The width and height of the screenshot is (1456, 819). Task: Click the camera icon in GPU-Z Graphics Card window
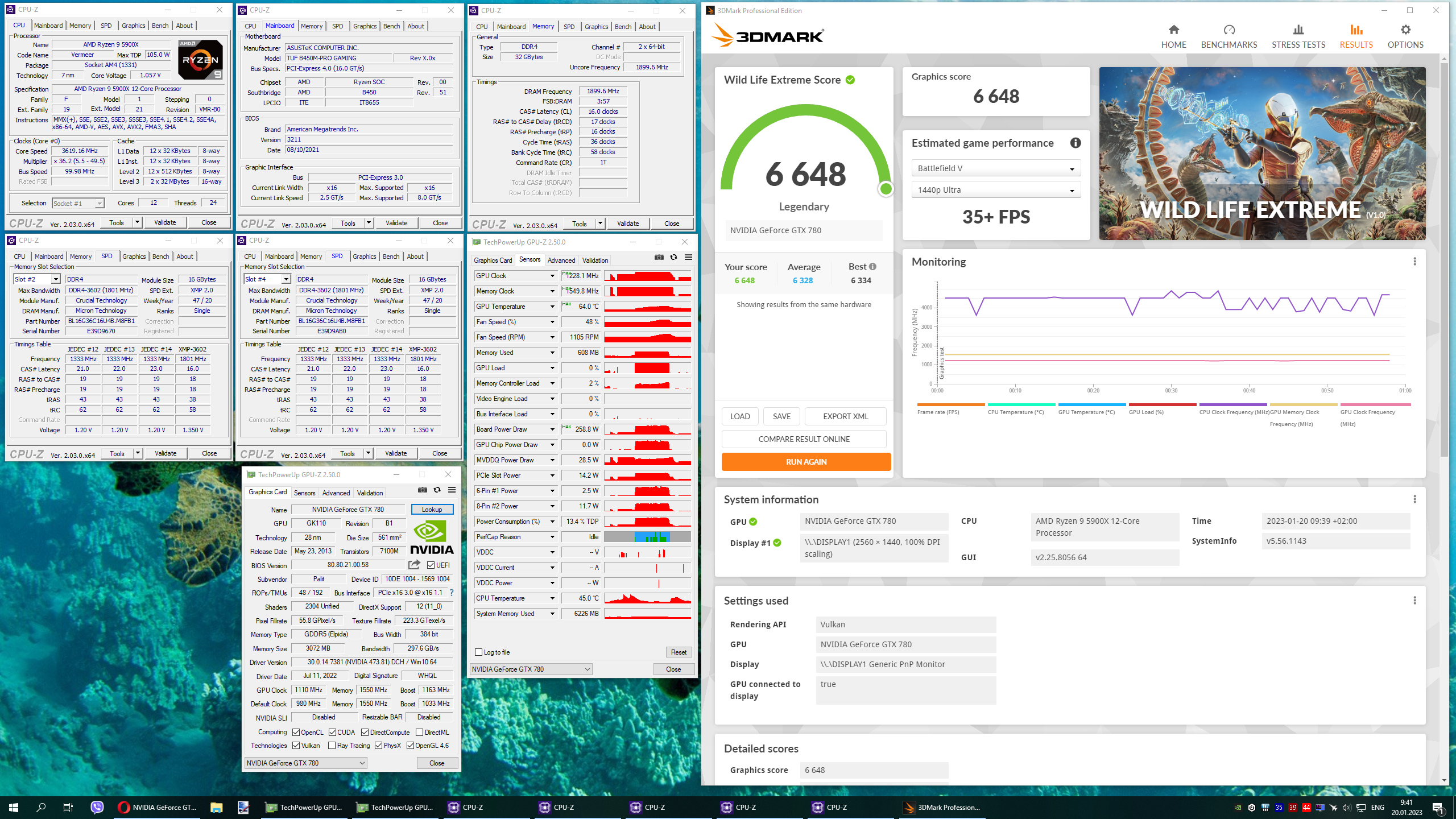pyautogui.click(x=422, y=490)
